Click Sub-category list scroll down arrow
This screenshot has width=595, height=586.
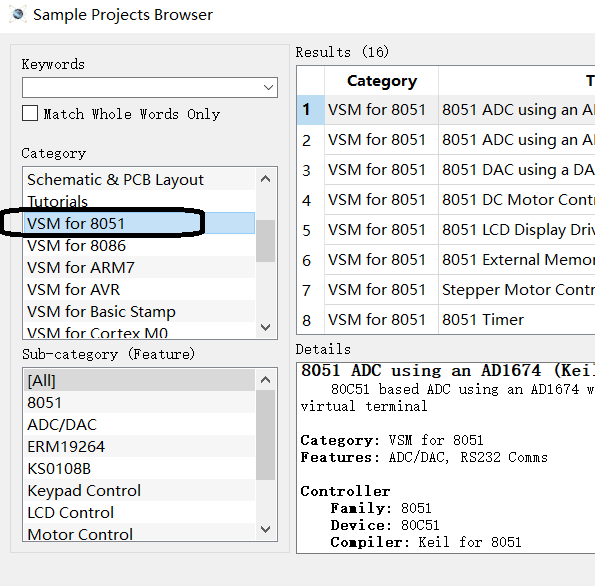[266, 529]
